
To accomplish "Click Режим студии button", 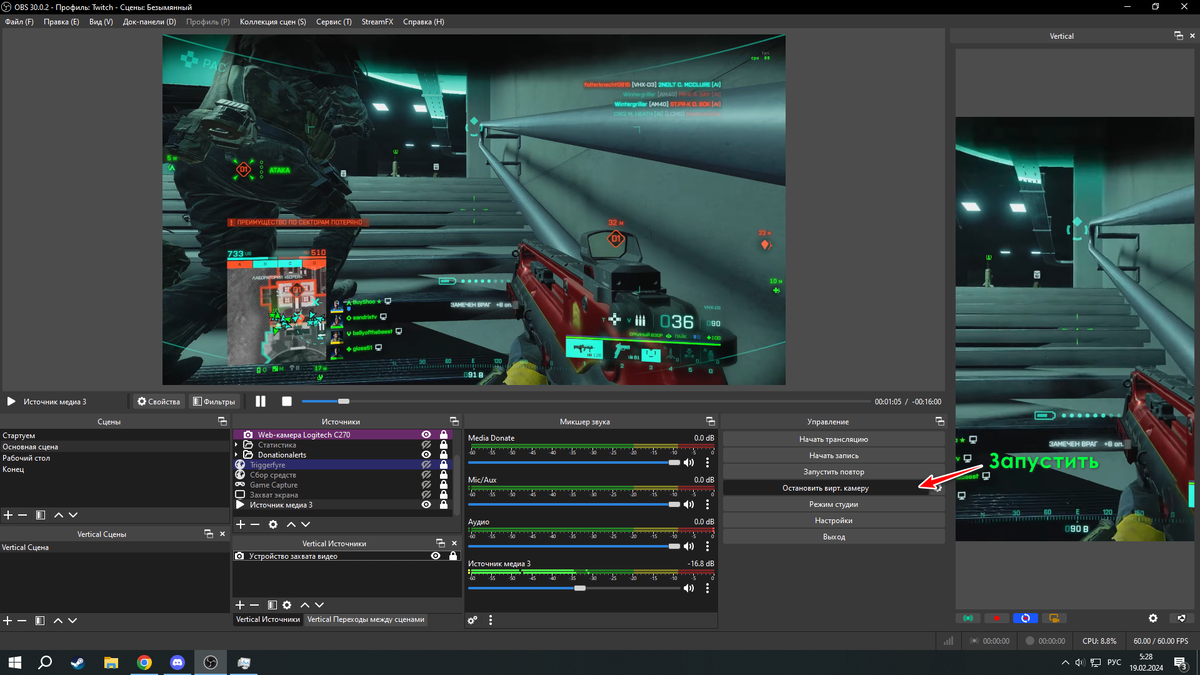I will click(833, 504).
